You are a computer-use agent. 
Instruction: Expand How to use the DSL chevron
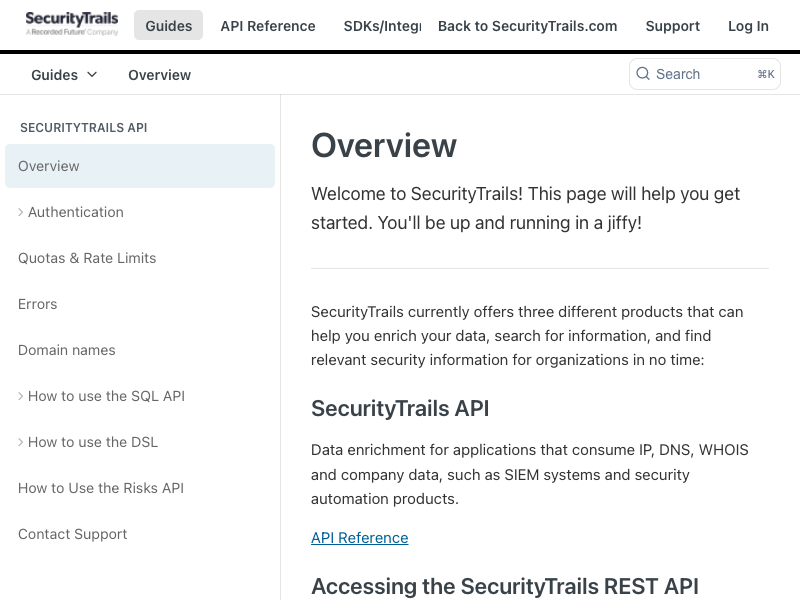(x=20, y=442)
